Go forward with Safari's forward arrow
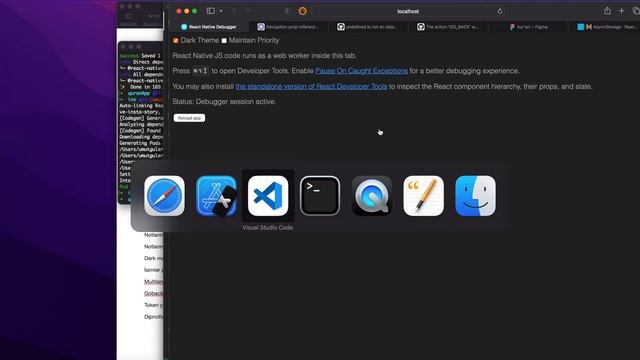 click(247, 11)
